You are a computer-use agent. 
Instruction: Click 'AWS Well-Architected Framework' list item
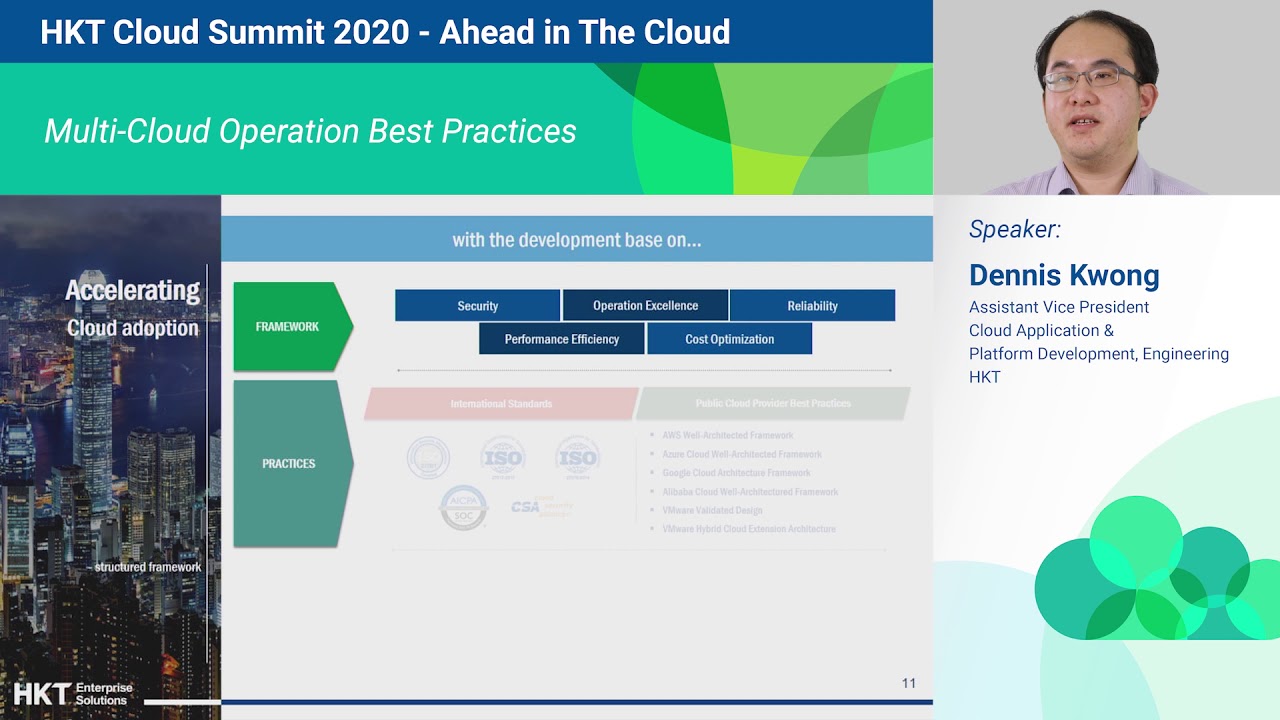coord(727,436)
